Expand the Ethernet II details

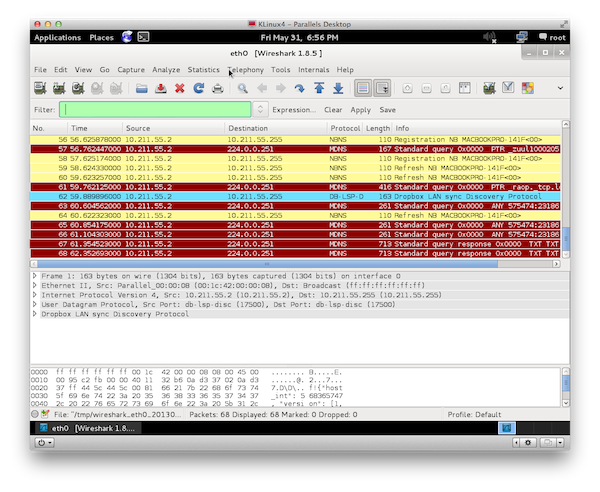coord(34,285)
